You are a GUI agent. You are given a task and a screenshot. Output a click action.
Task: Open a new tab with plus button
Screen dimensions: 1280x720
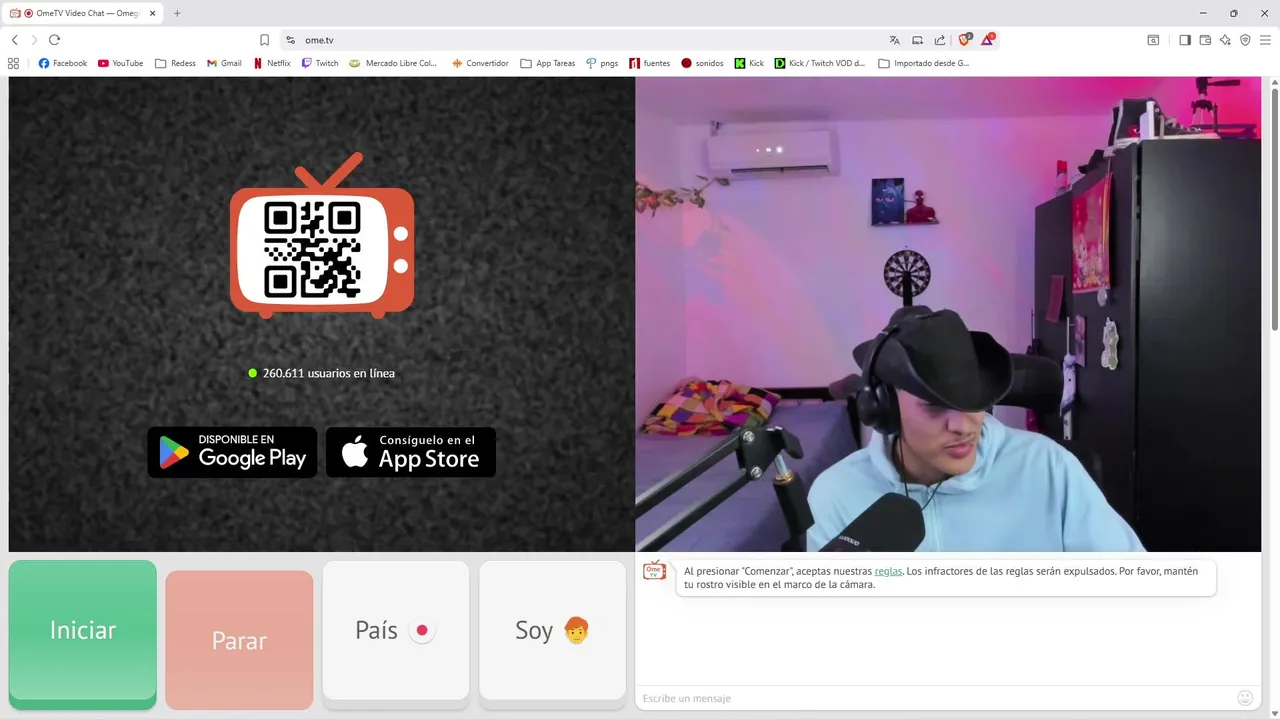pos(177,13)
